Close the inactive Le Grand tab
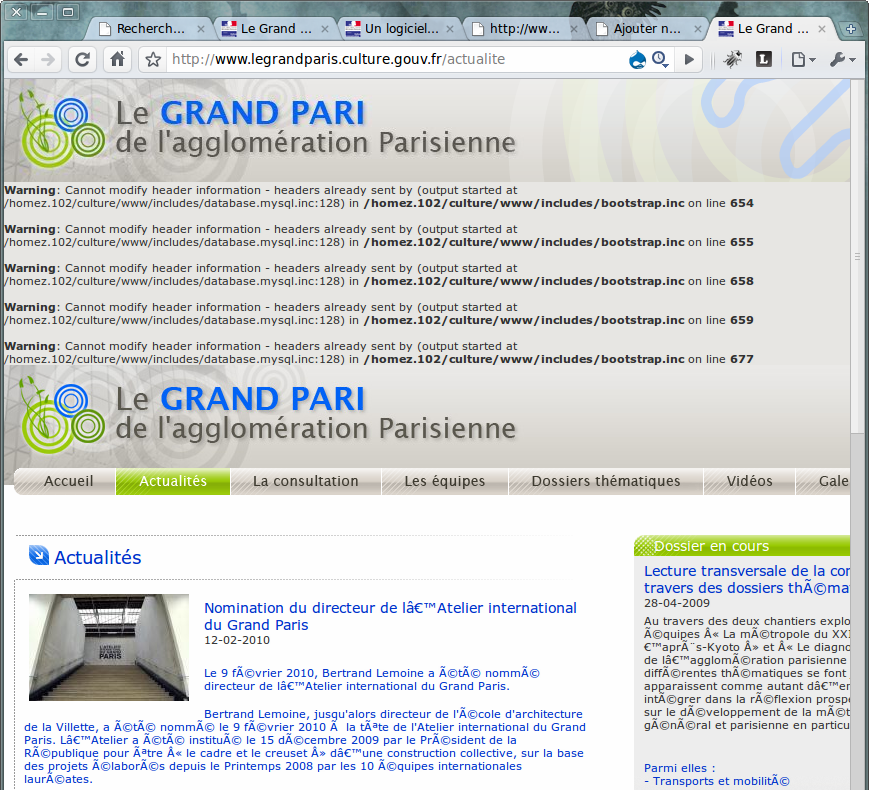This screenshot has width=869, height=790. [325, 29]
